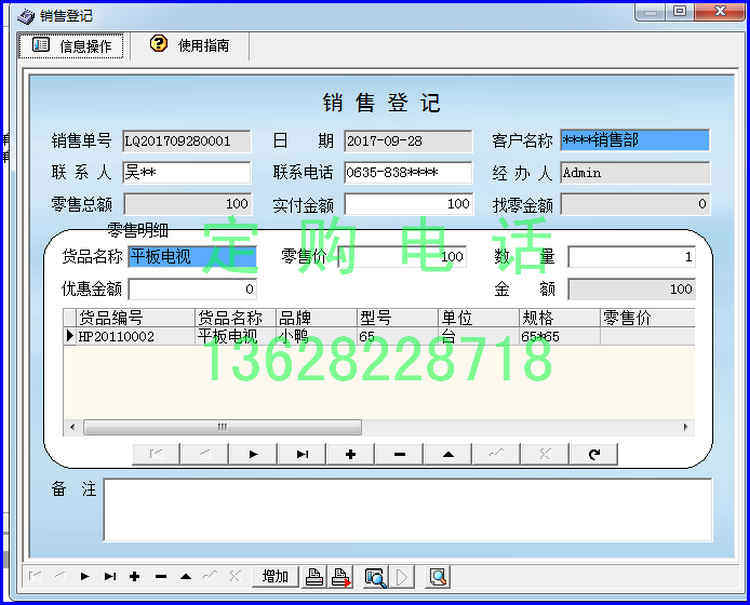Go to next record in detail navigator
This screenshot has height=605, width=750.
coord(253,454)
